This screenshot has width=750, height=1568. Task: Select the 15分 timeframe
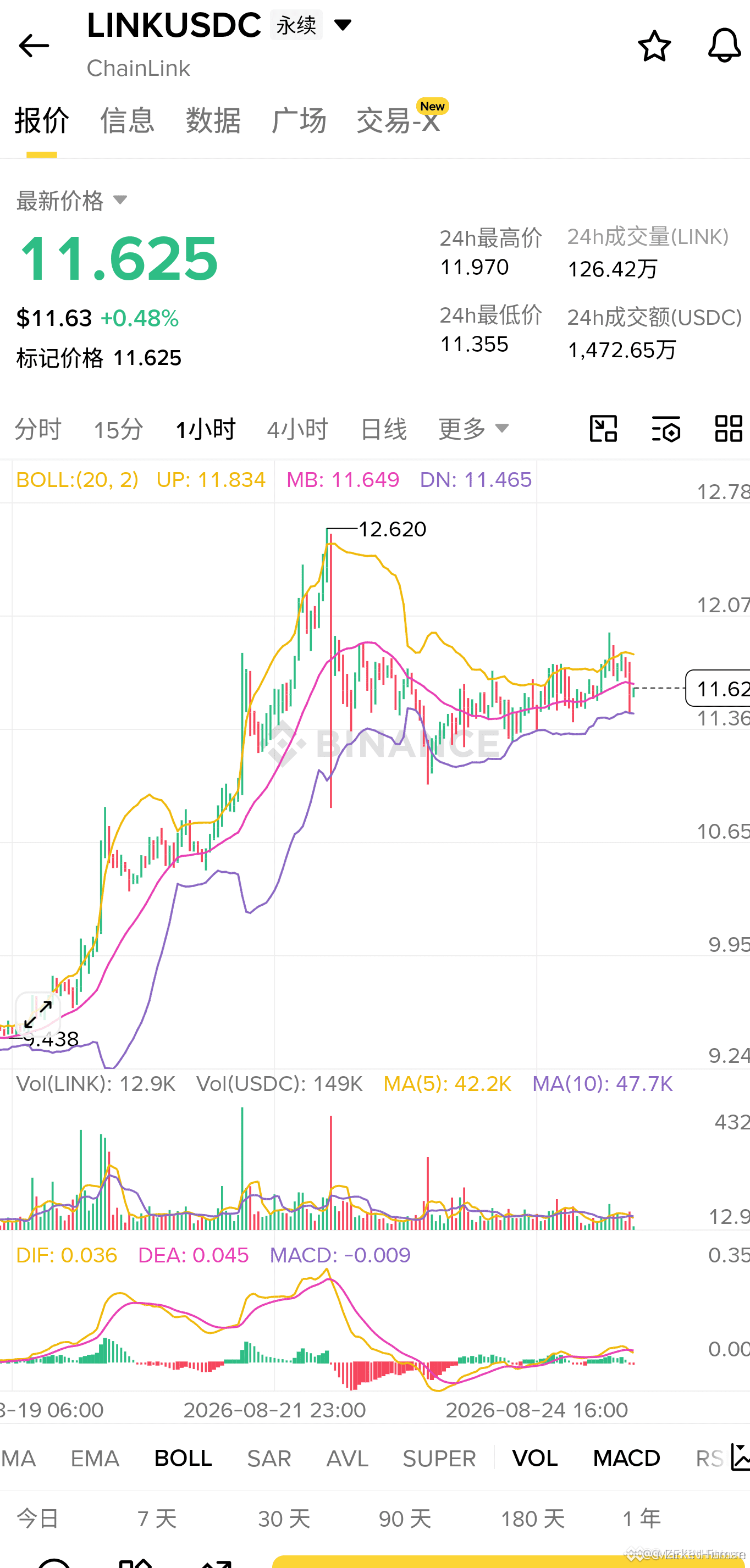pos(118,429)
